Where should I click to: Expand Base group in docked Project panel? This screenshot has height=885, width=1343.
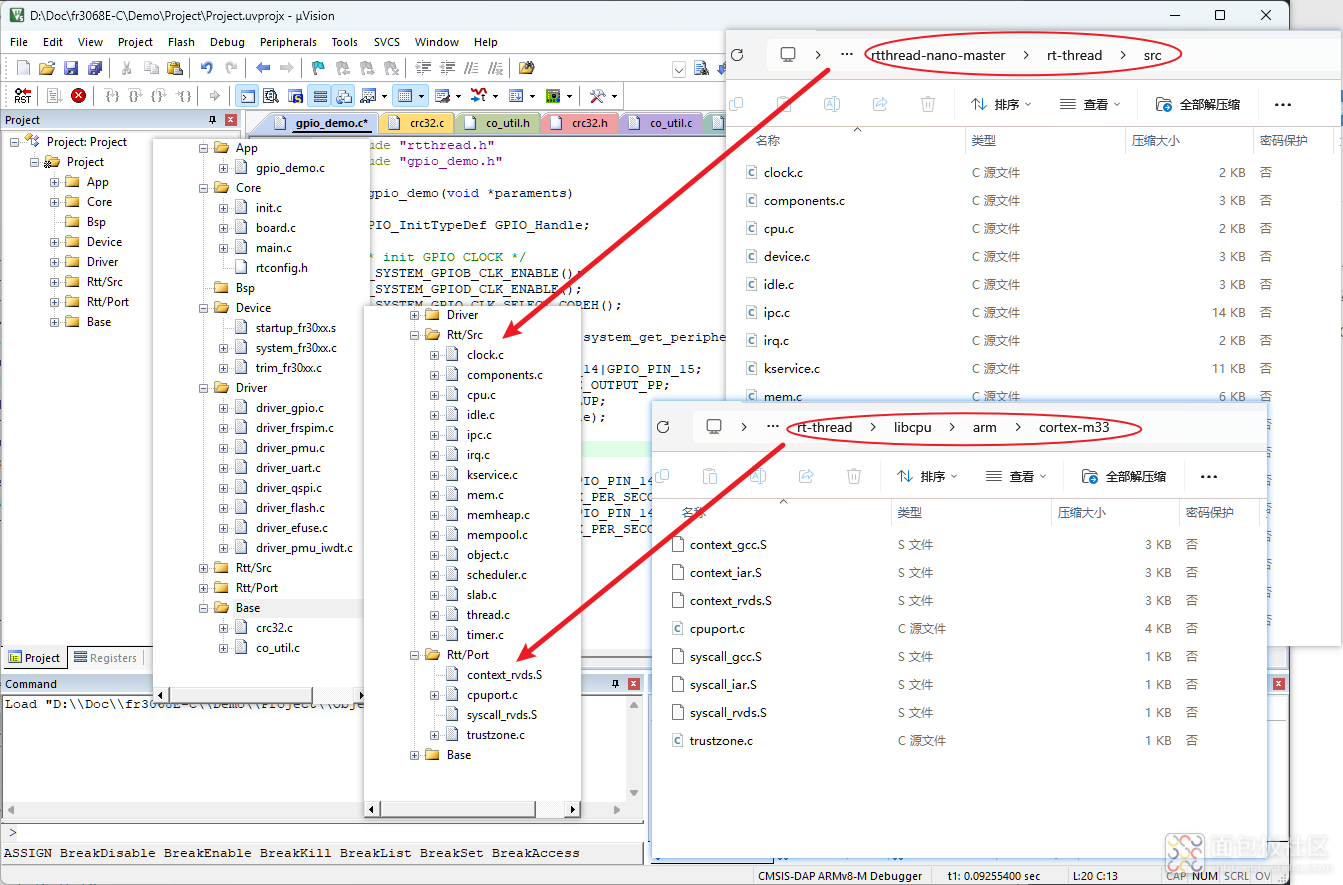[55, 322]
